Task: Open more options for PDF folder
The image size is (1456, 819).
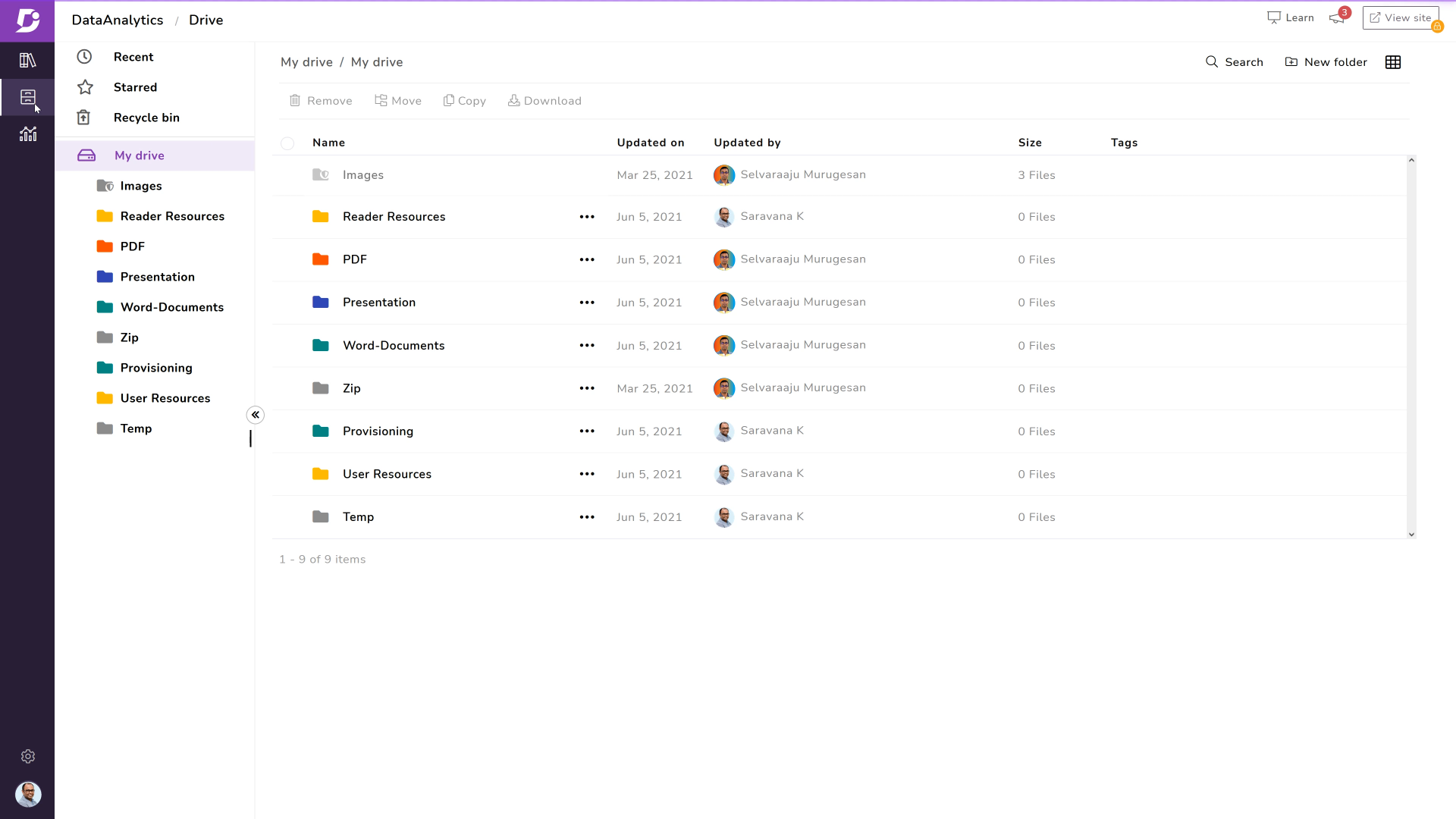Action: [x=586, y=259]
